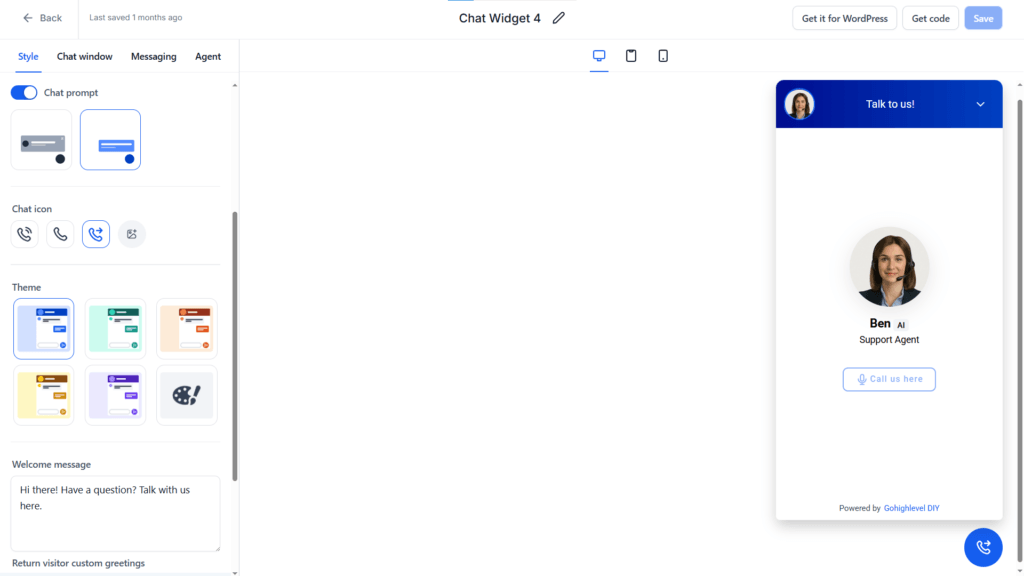Click the blue floating phone launcher button
Screen dimensions: 1024x576
click(x=983, y=547)
